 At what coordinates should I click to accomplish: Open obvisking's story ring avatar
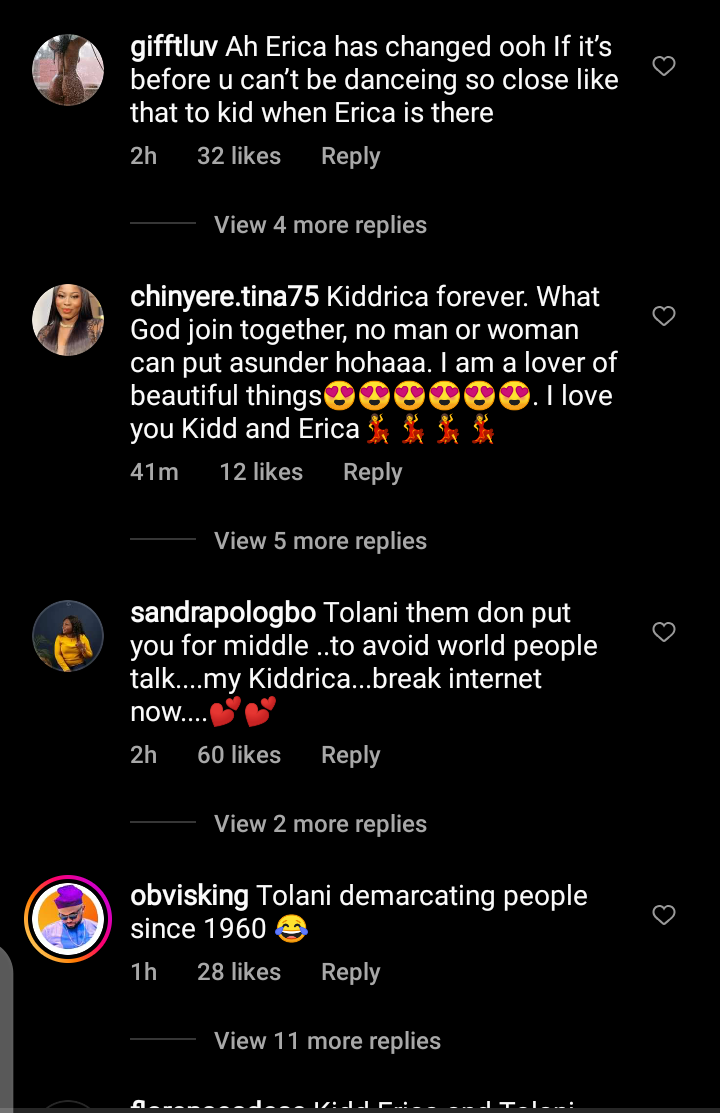coord(68,919)
